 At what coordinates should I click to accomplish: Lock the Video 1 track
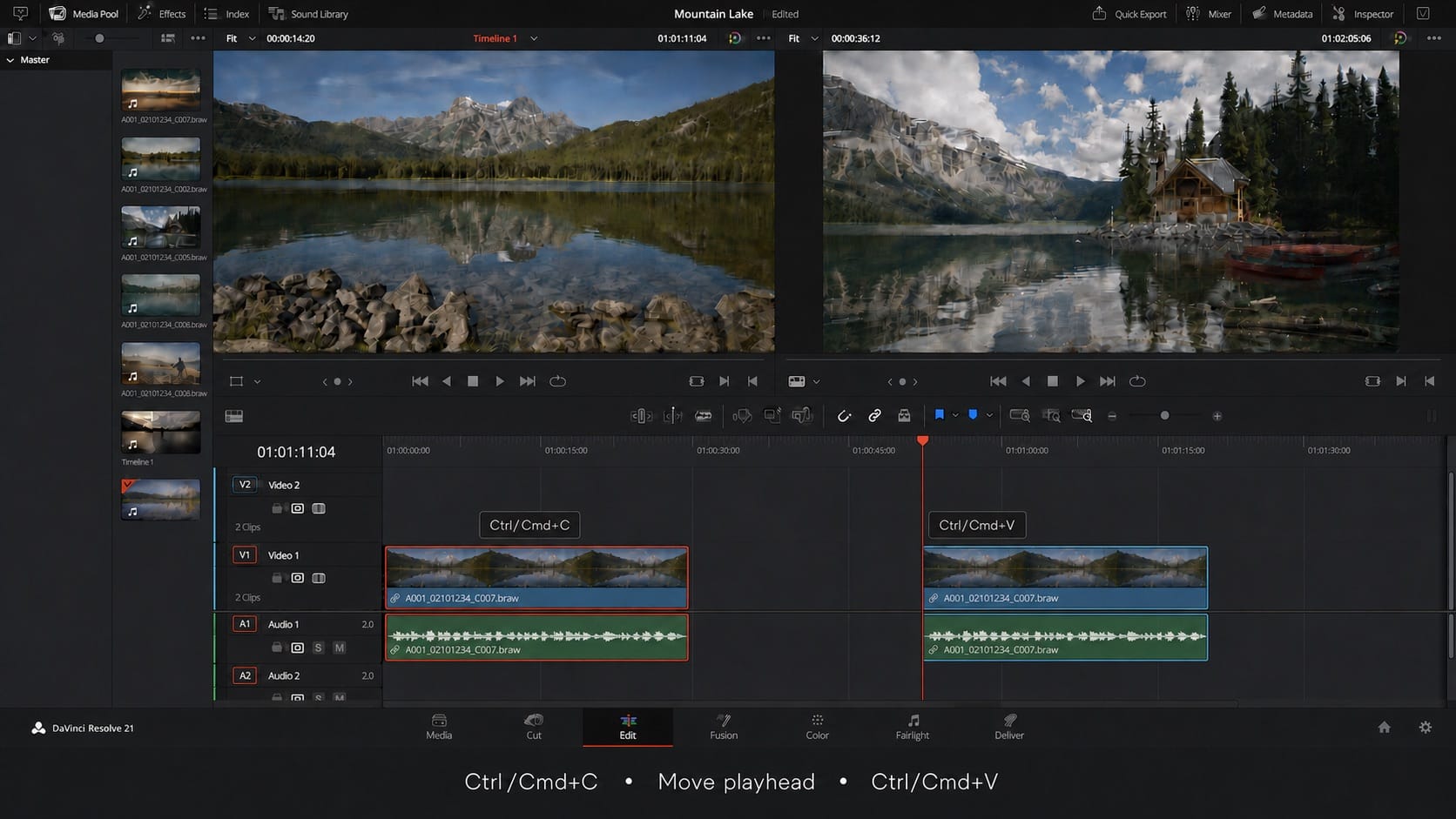click(x=277, y=578)
